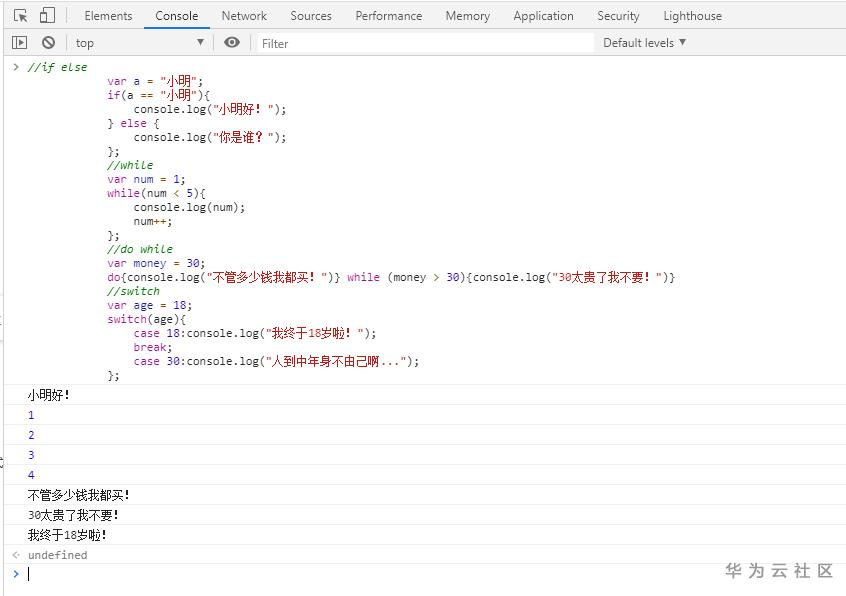Click the 'undefined' return value line

(x=57, y=554)
